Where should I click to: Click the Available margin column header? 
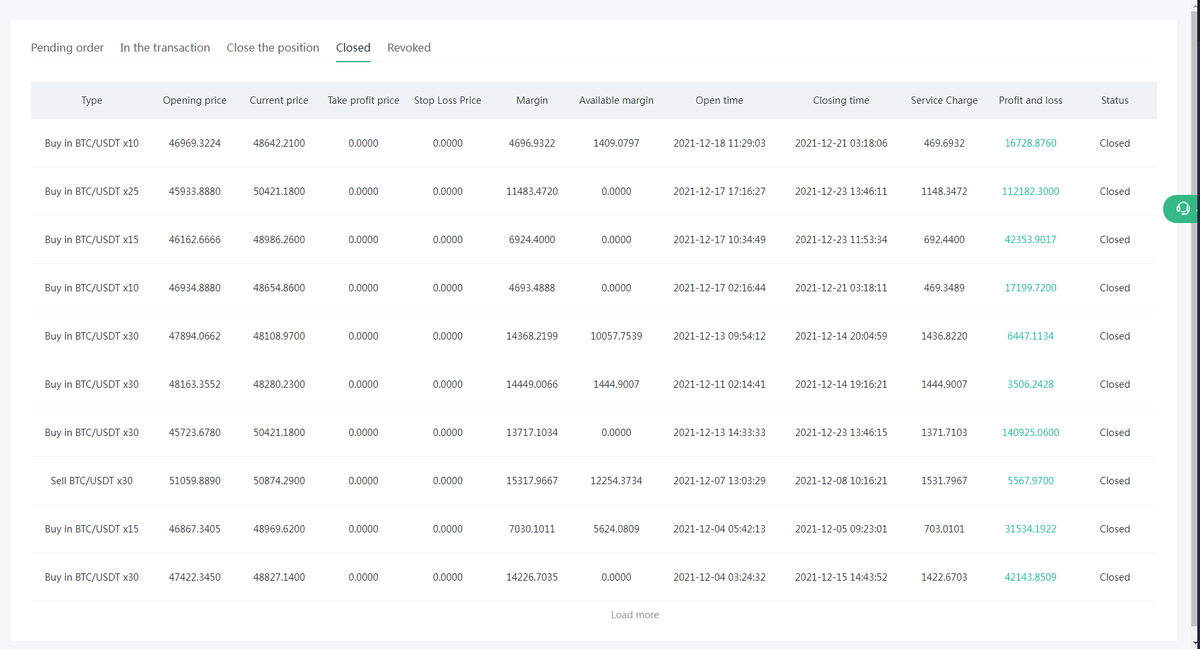[616, 100]
